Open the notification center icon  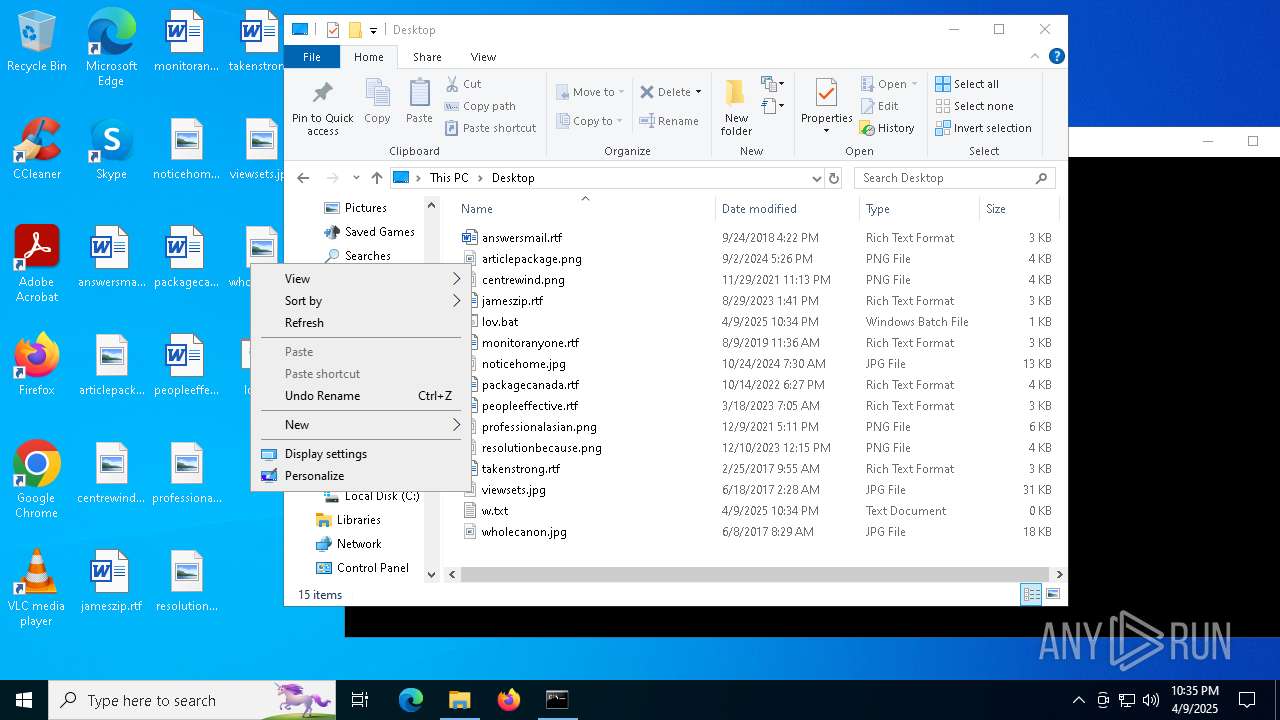(x=1247, y=700)
